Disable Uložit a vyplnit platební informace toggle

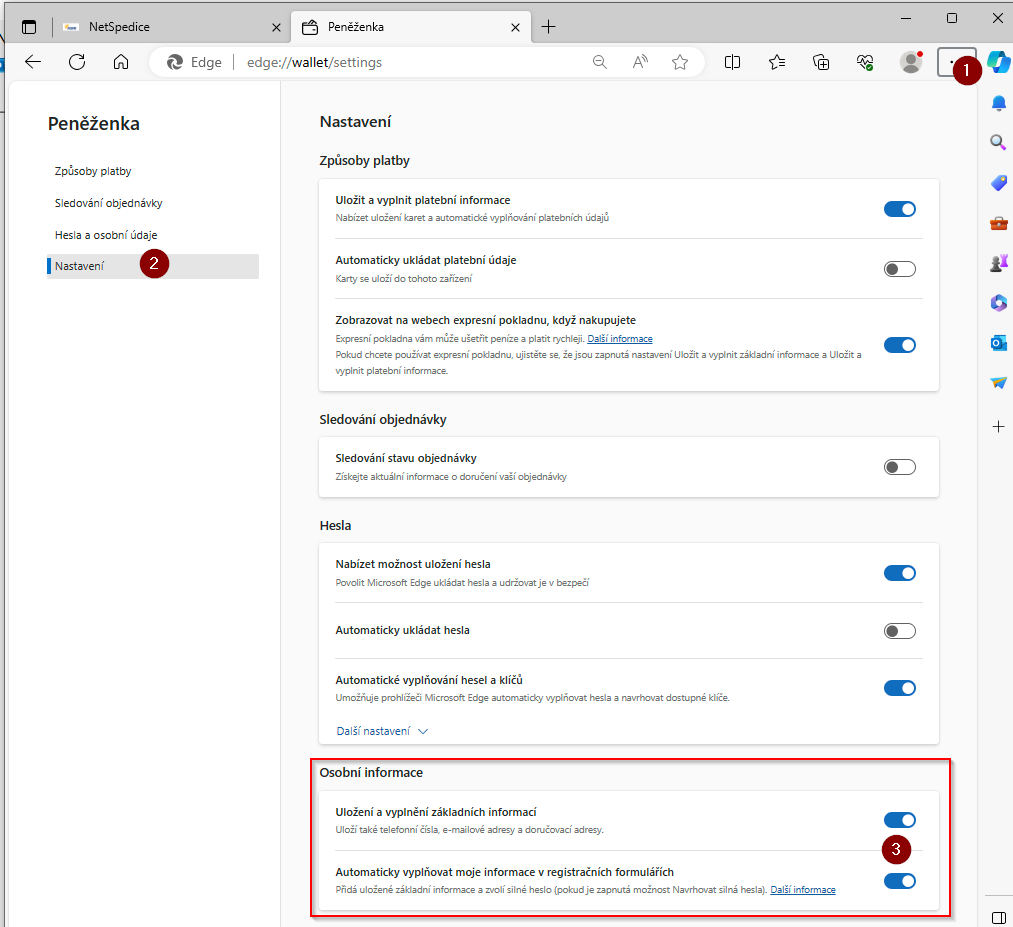coord(899,209)
